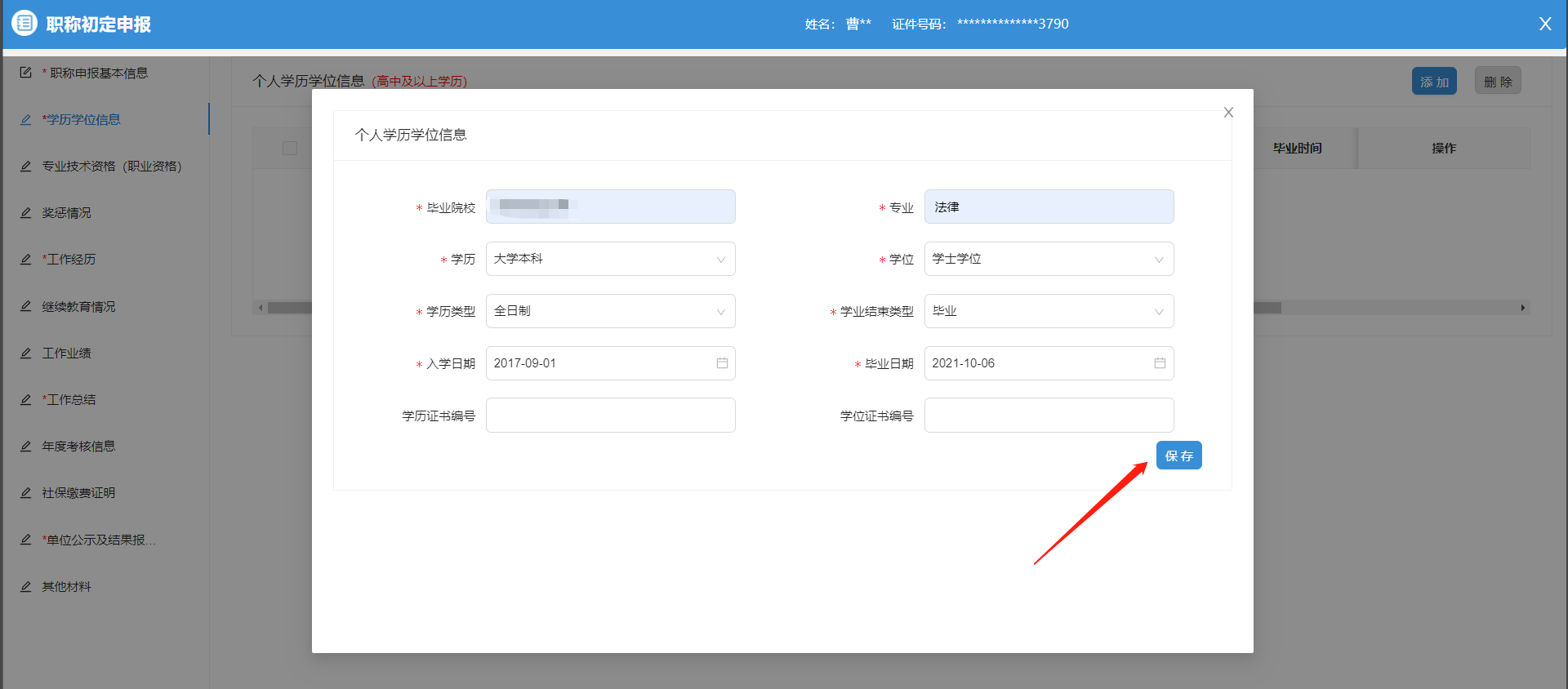Open 单位公示及结果报 sidebar item

click(x=99, y=540)
